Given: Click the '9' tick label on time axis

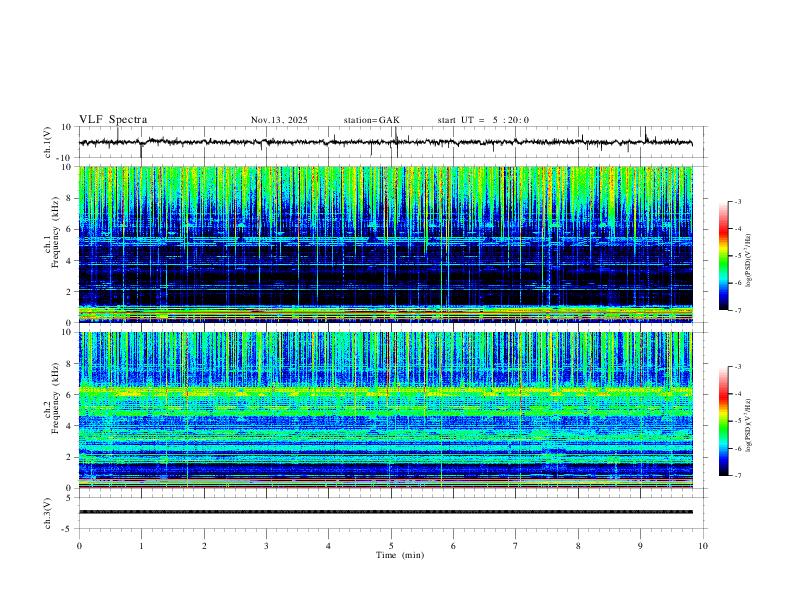Looking at the screenshot, I should 640,546.
